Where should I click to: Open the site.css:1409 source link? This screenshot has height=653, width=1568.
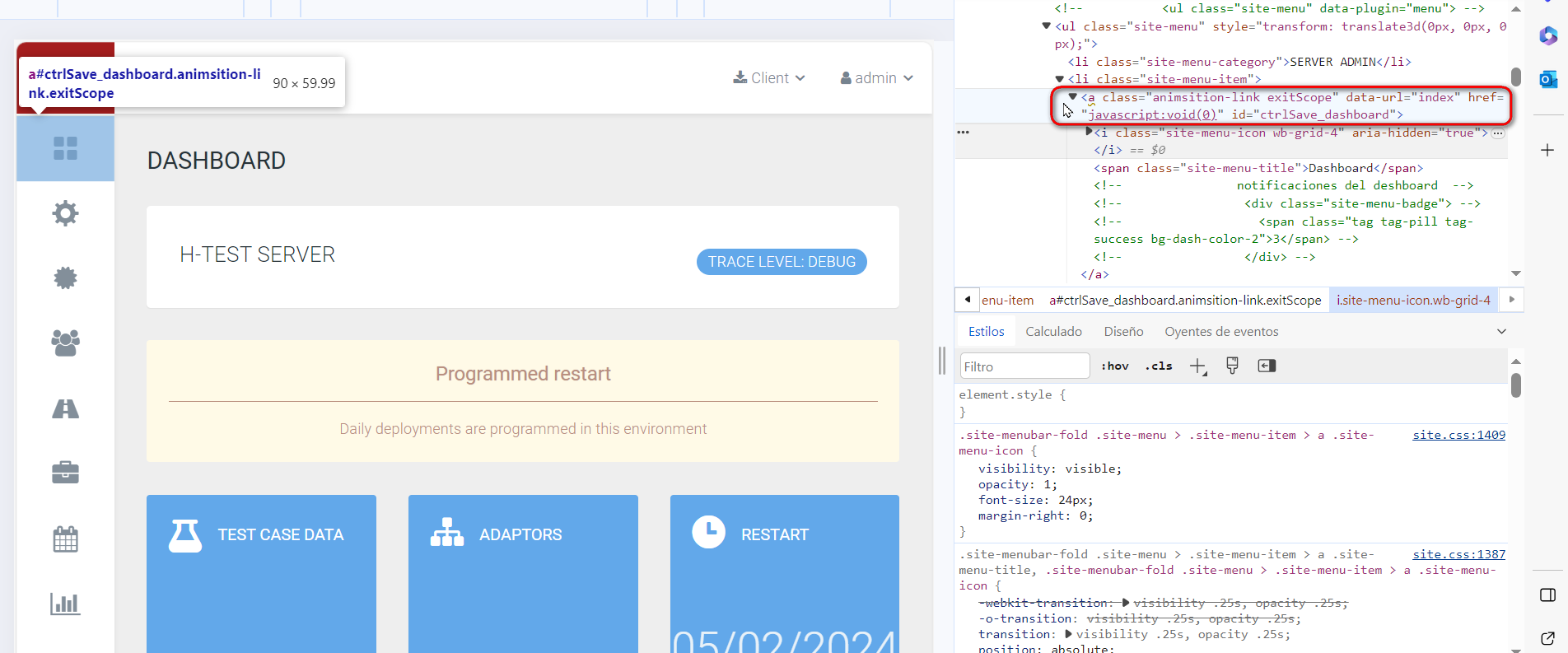pos(1458,435)
